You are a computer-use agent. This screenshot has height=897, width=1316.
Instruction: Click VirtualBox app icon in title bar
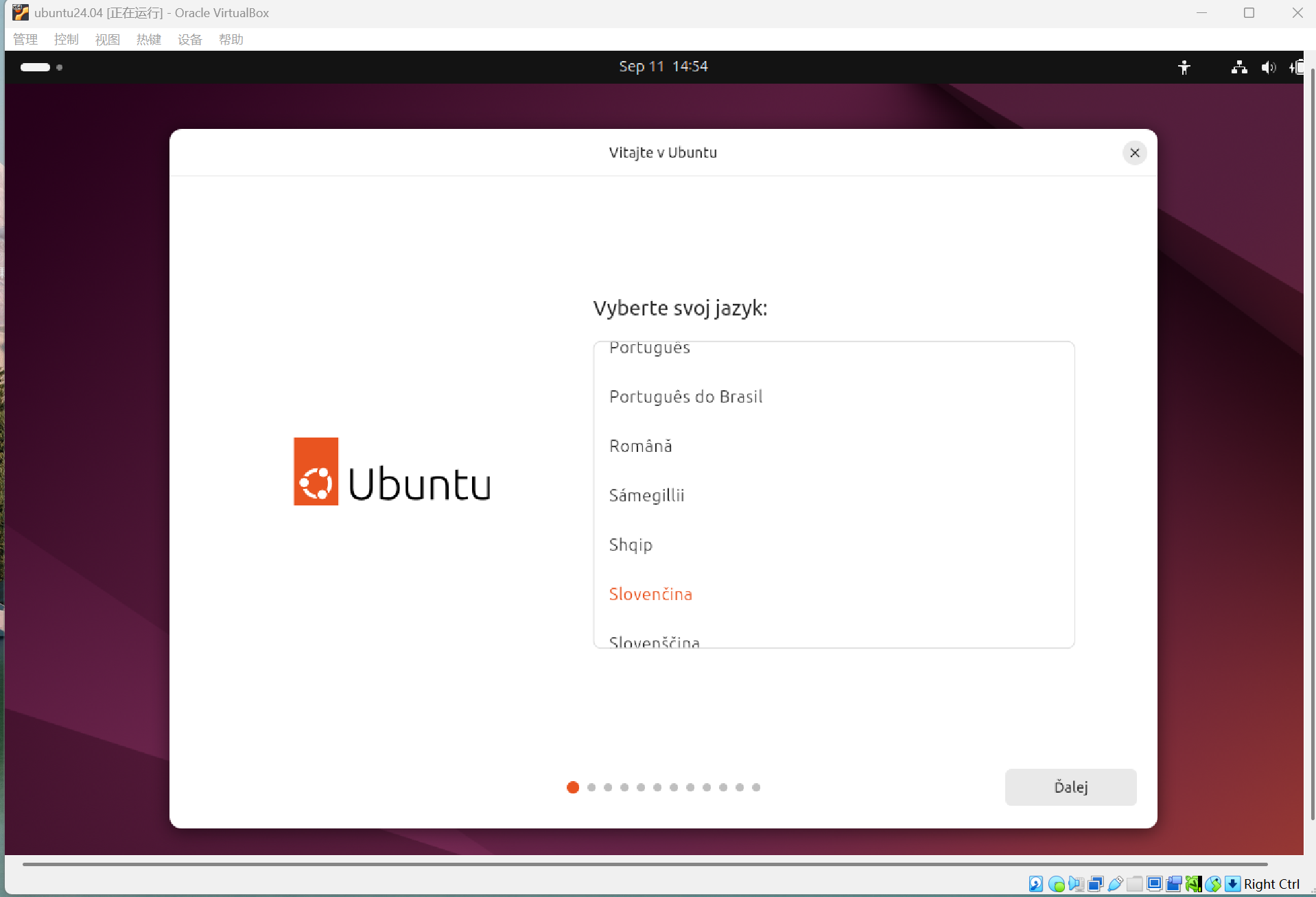[21, 12]
